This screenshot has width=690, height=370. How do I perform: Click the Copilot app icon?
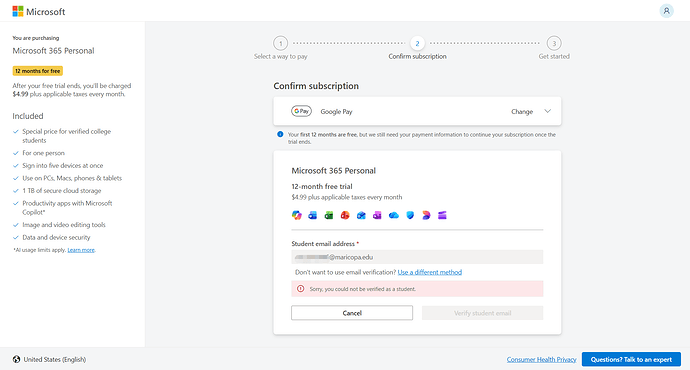297,215
